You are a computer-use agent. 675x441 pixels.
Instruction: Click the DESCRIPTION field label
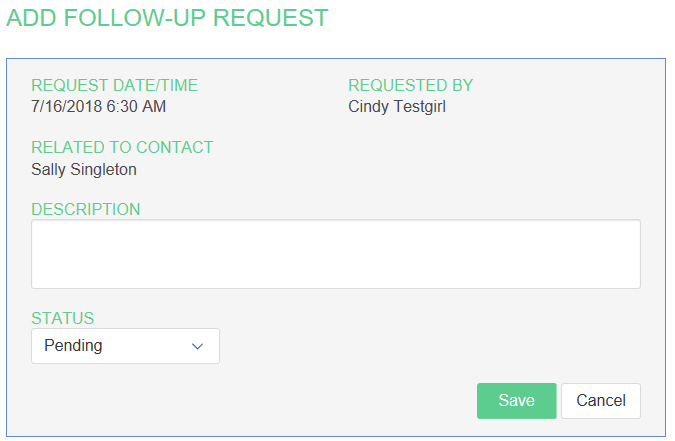(86, 209)
